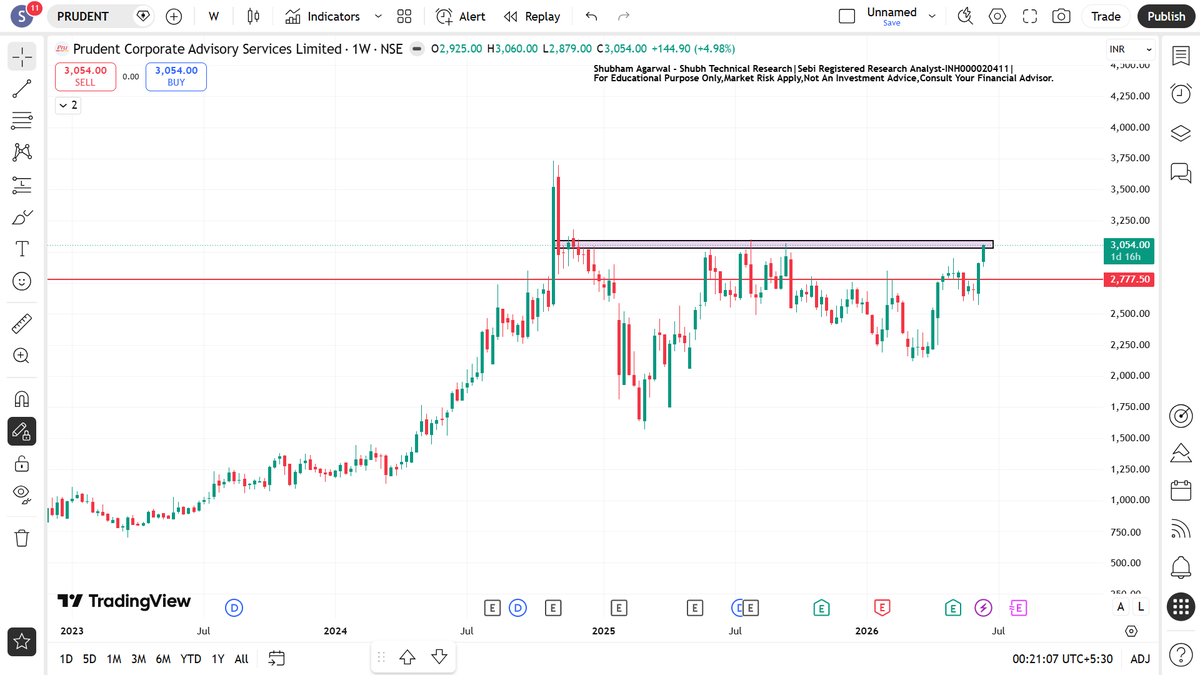Open the quick search icon
Screen dimensions: 1200x675
[965, 16]
